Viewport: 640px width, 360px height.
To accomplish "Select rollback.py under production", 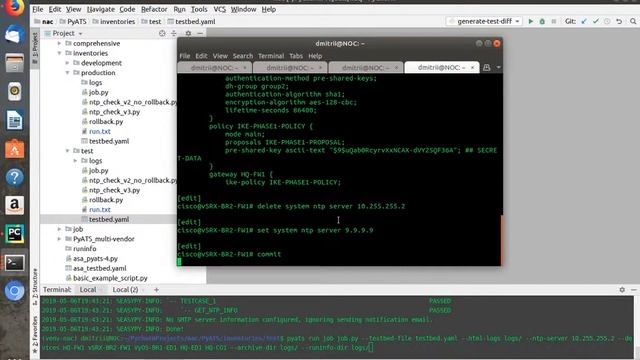I will click(x=106, y=122).
